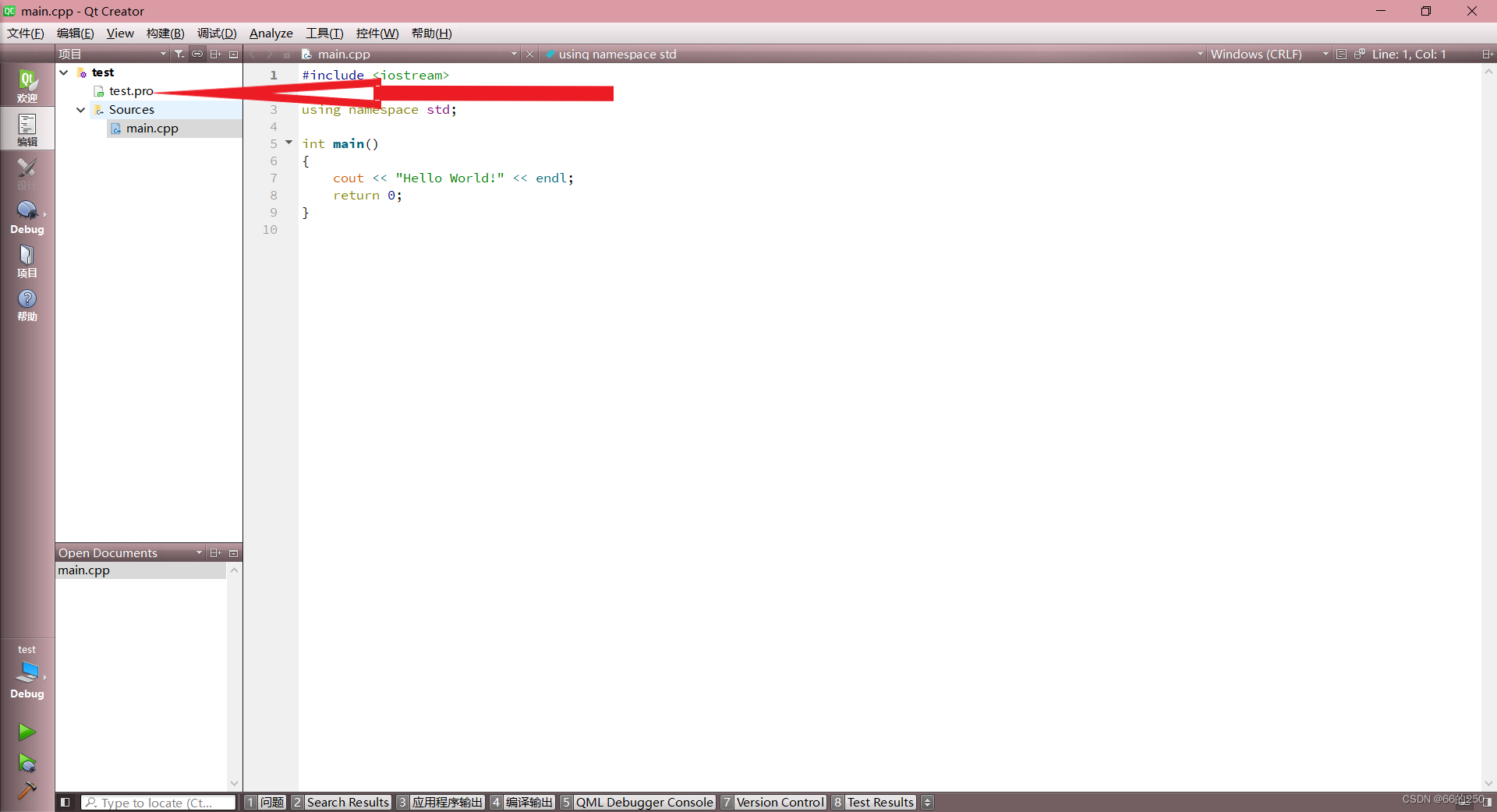Open the 编辑(E) menu

[75, 33]
